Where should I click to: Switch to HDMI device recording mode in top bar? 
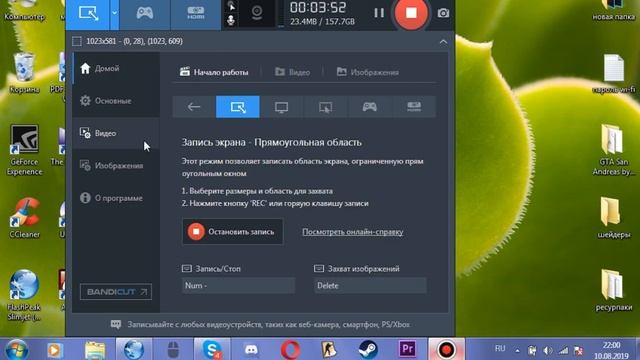point(196,13)
